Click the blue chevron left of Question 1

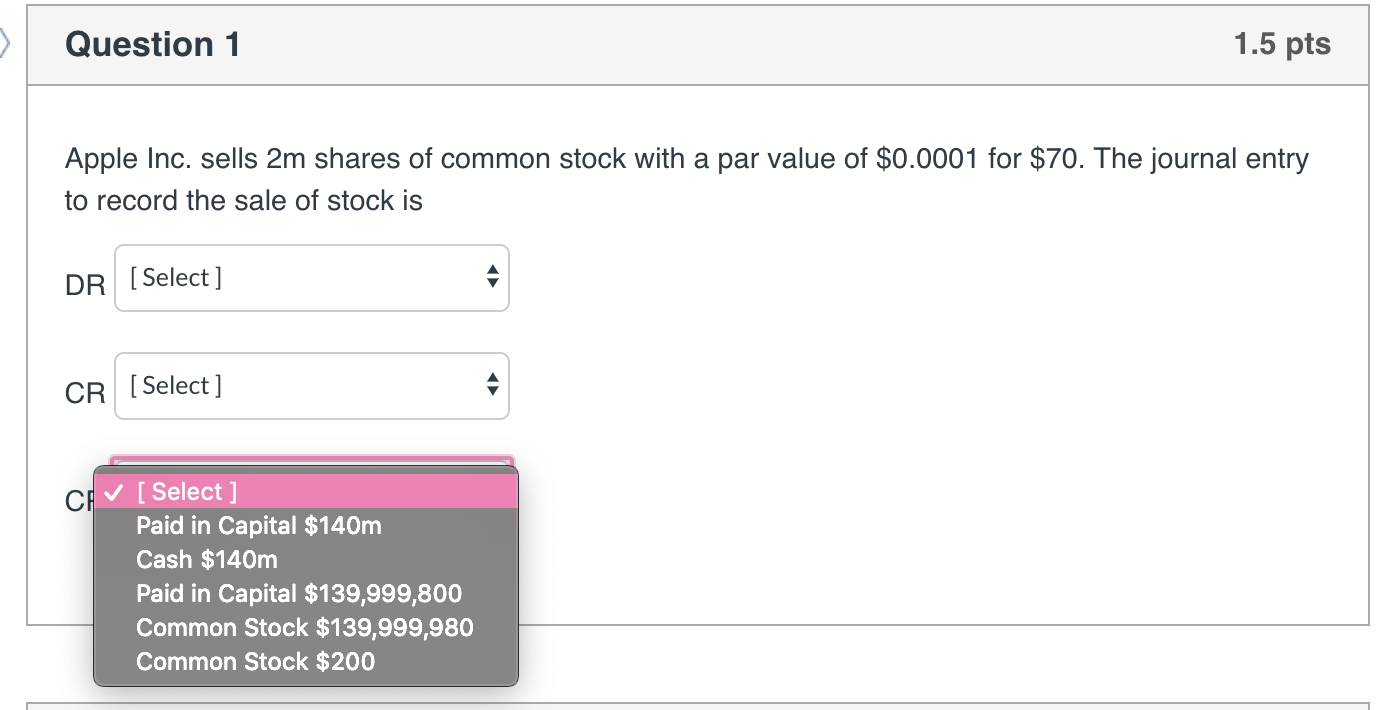[x=6, y=44]
